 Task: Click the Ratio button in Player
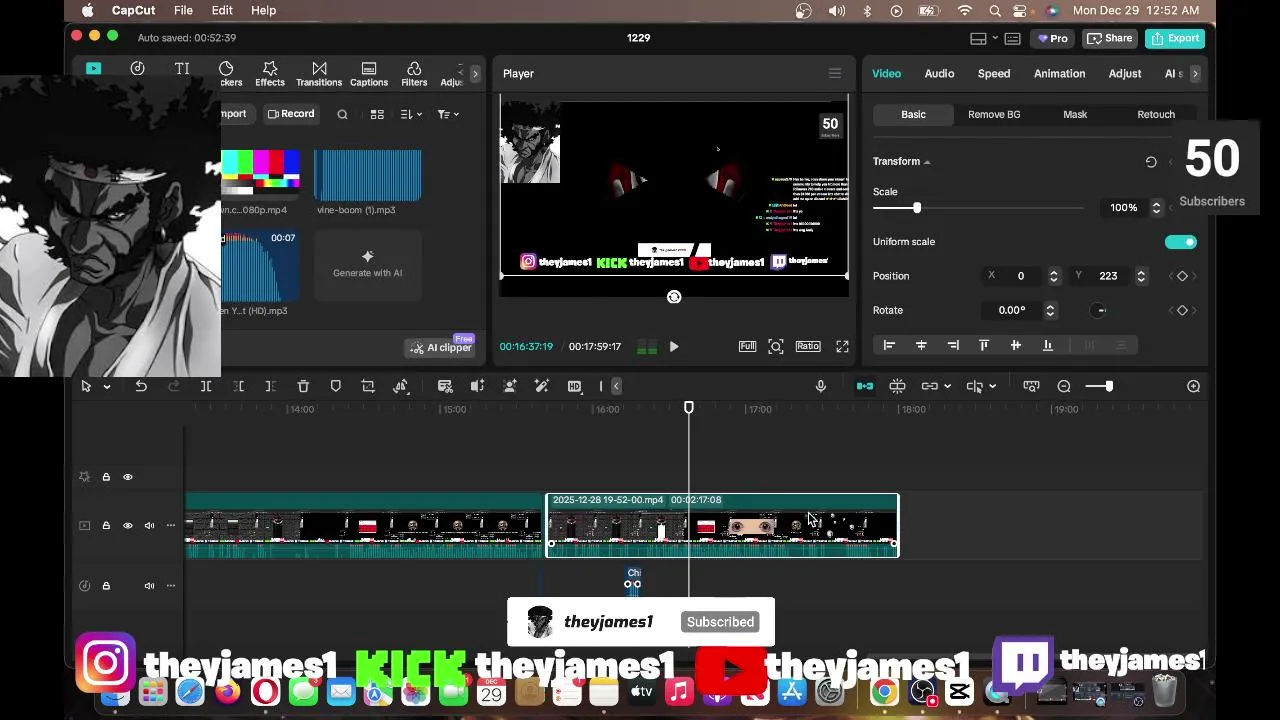[808, 346]
